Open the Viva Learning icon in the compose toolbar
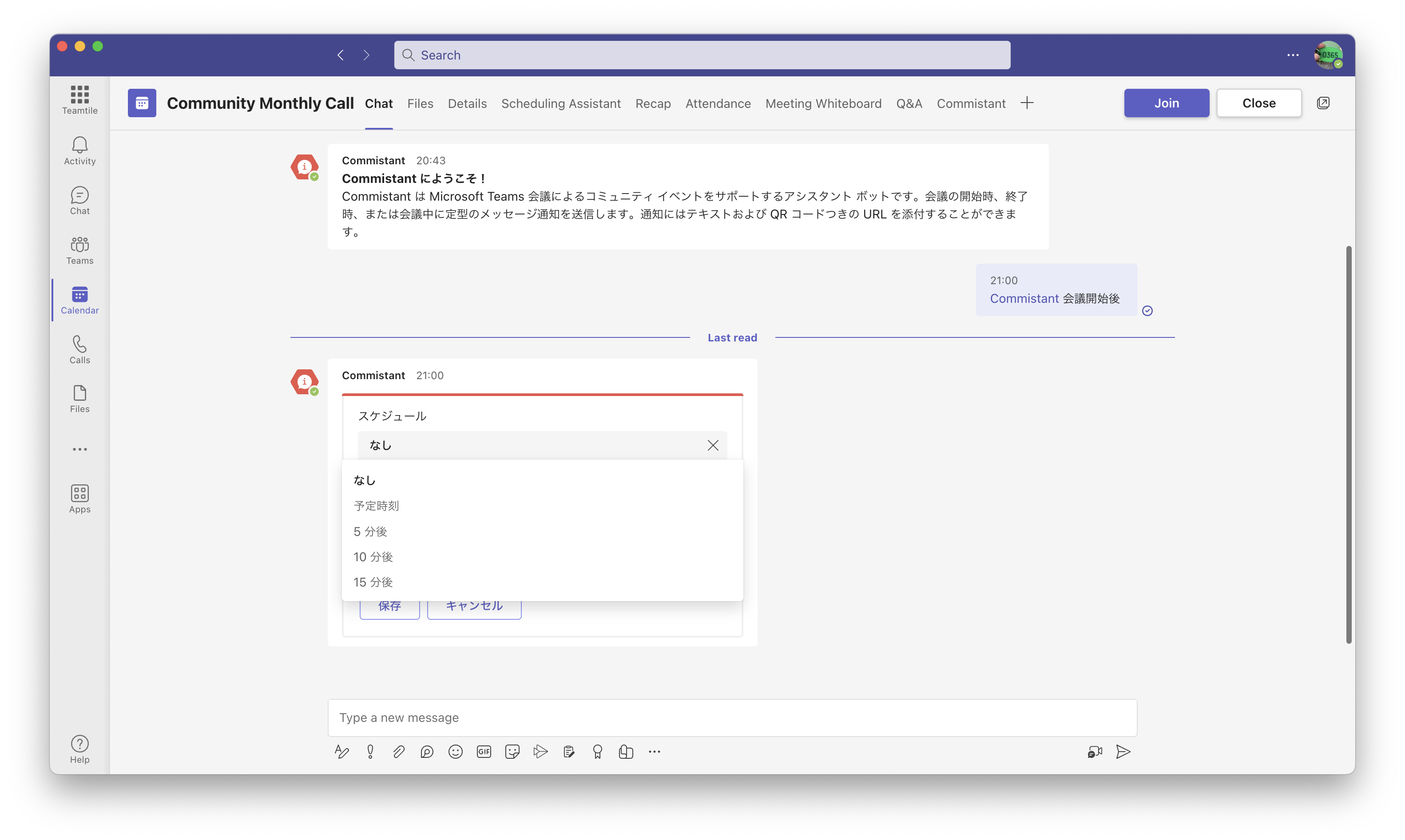This screenshot has width=1405, height=840. click(626, 752)
